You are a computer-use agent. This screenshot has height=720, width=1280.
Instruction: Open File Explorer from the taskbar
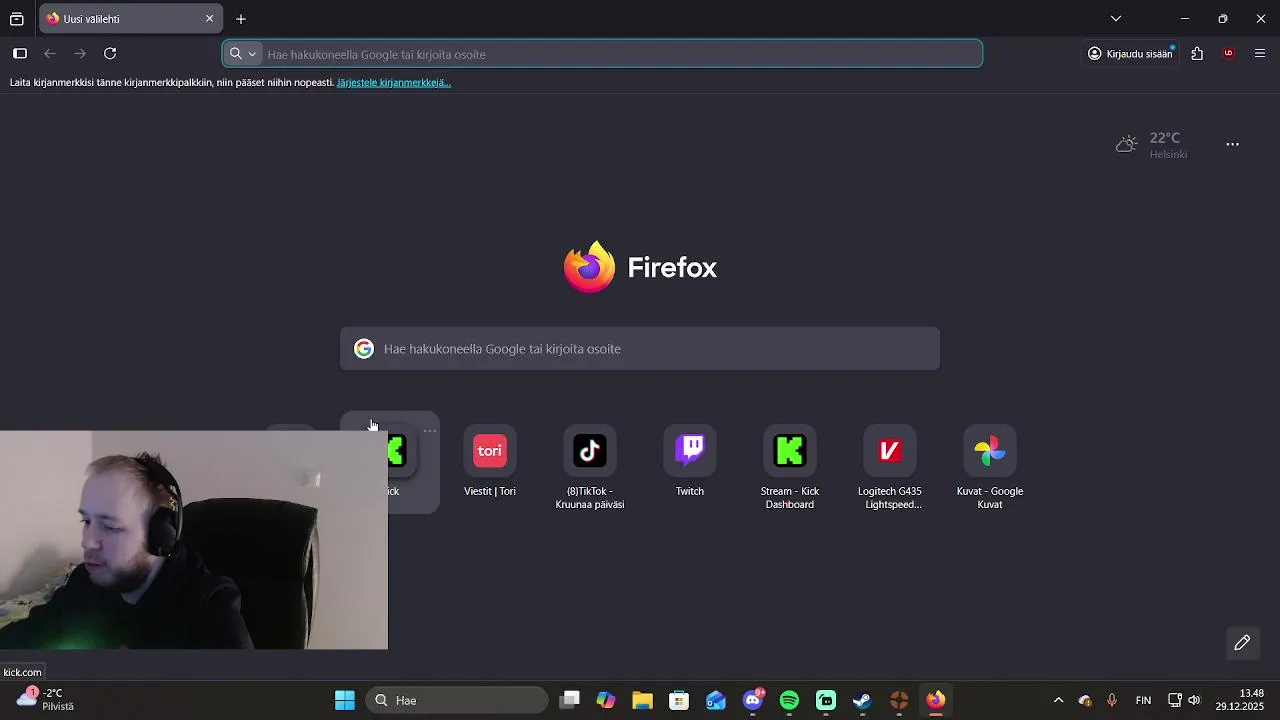pos(642,700)
